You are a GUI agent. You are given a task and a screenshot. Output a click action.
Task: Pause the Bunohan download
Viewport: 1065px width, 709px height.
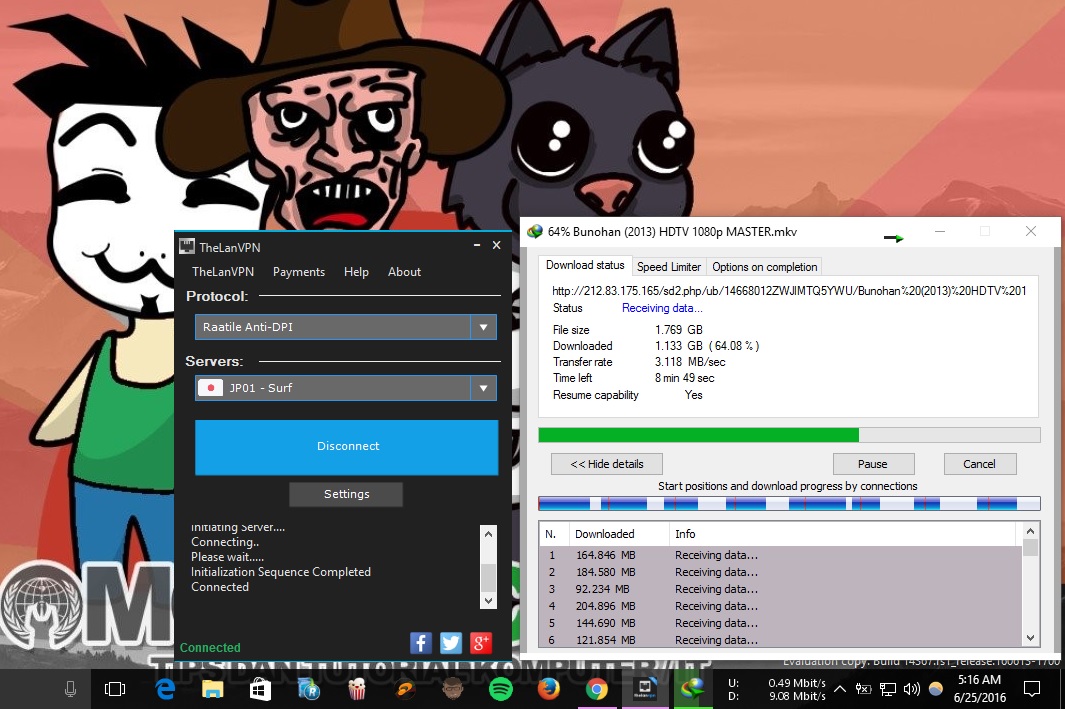pyautogui.click(x=873, y=464)
